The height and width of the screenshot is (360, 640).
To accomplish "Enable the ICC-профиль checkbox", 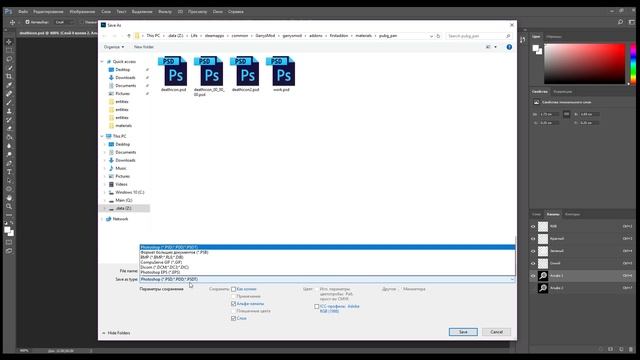I will pos(317,306).
